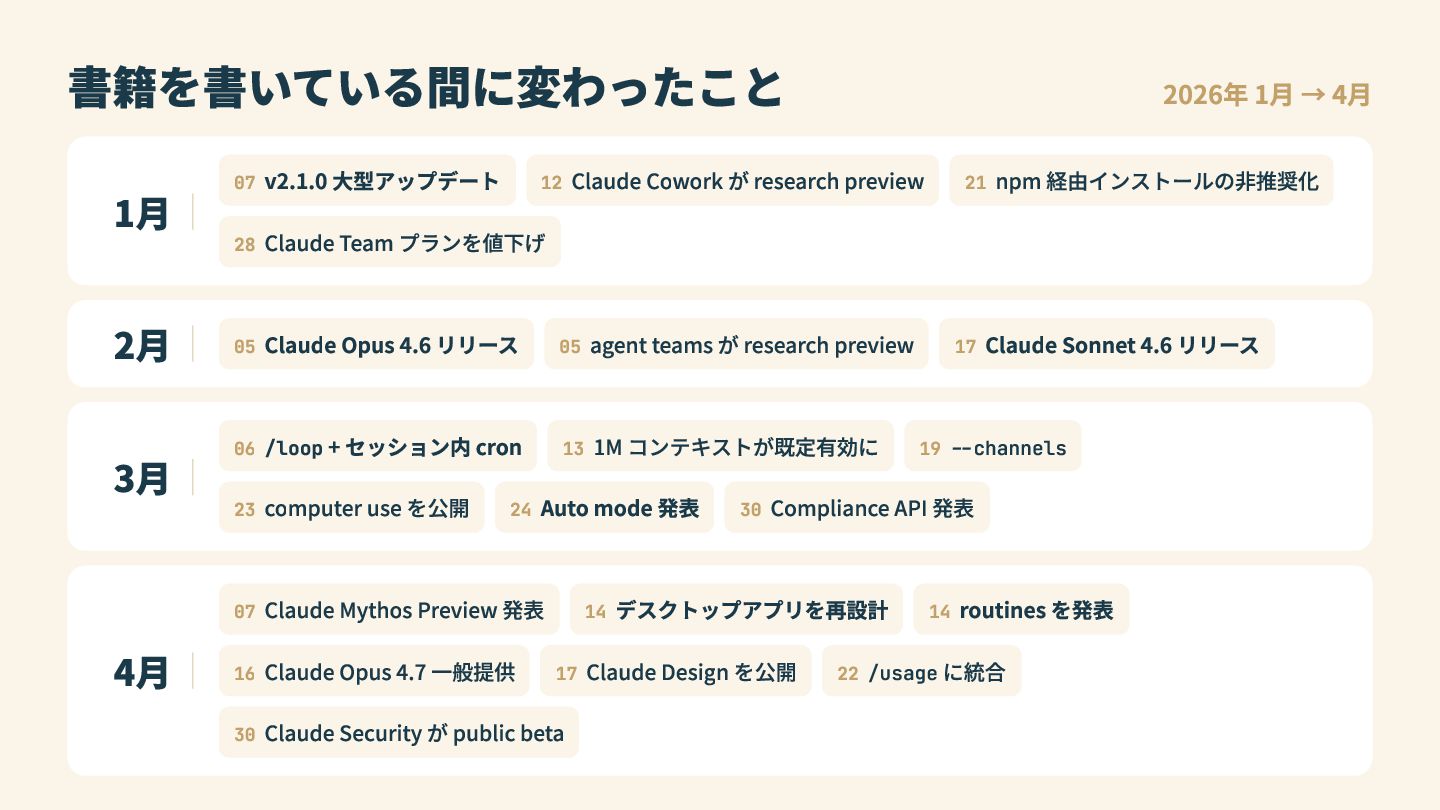This screenshot has width=1440, height=810.
Task: Click the Compliance API 発表 chip
Action: click(x=857, y=507)
